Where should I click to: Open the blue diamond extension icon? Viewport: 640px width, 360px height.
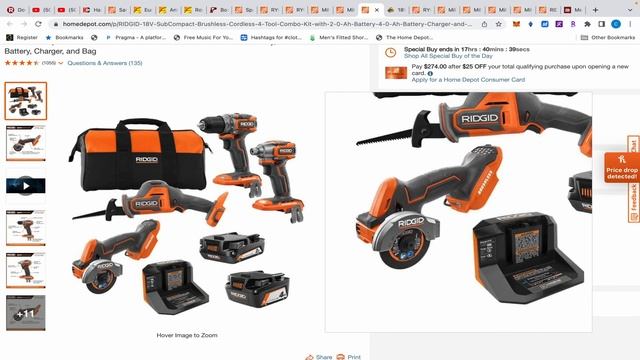(530, 24)
